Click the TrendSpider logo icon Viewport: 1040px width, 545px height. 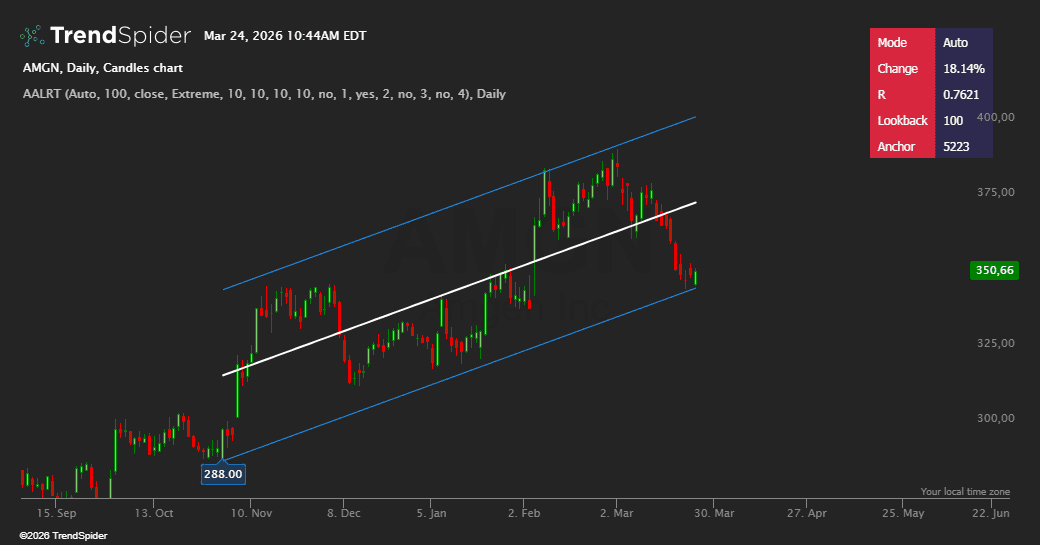tap(32, 36)
